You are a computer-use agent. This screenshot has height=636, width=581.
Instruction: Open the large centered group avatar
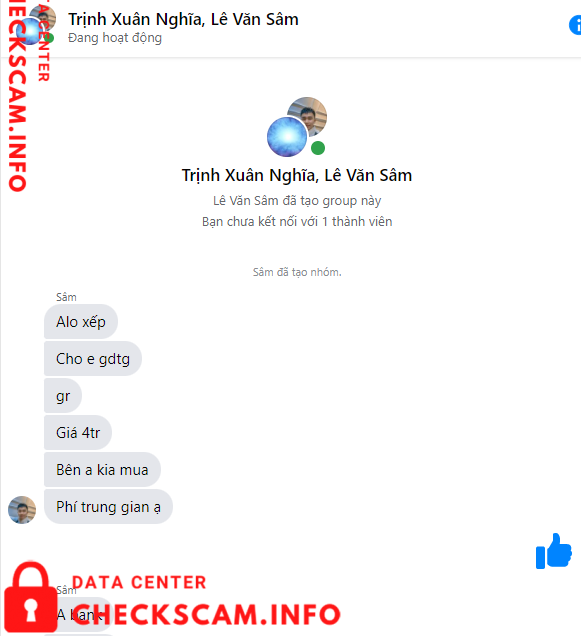point(297,127)
